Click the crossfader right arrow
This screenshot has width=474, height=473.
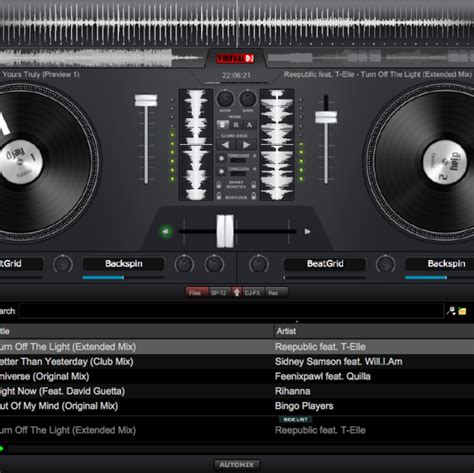(x=307, y=231)
